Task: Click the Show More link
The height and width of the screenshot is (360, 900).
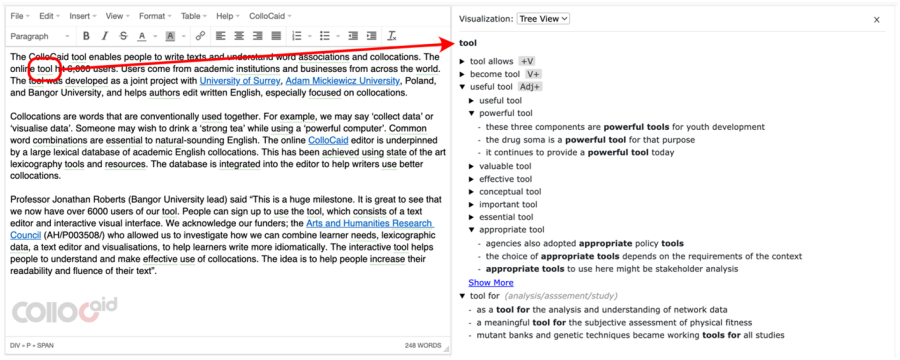Action: [x=491, y=282]
